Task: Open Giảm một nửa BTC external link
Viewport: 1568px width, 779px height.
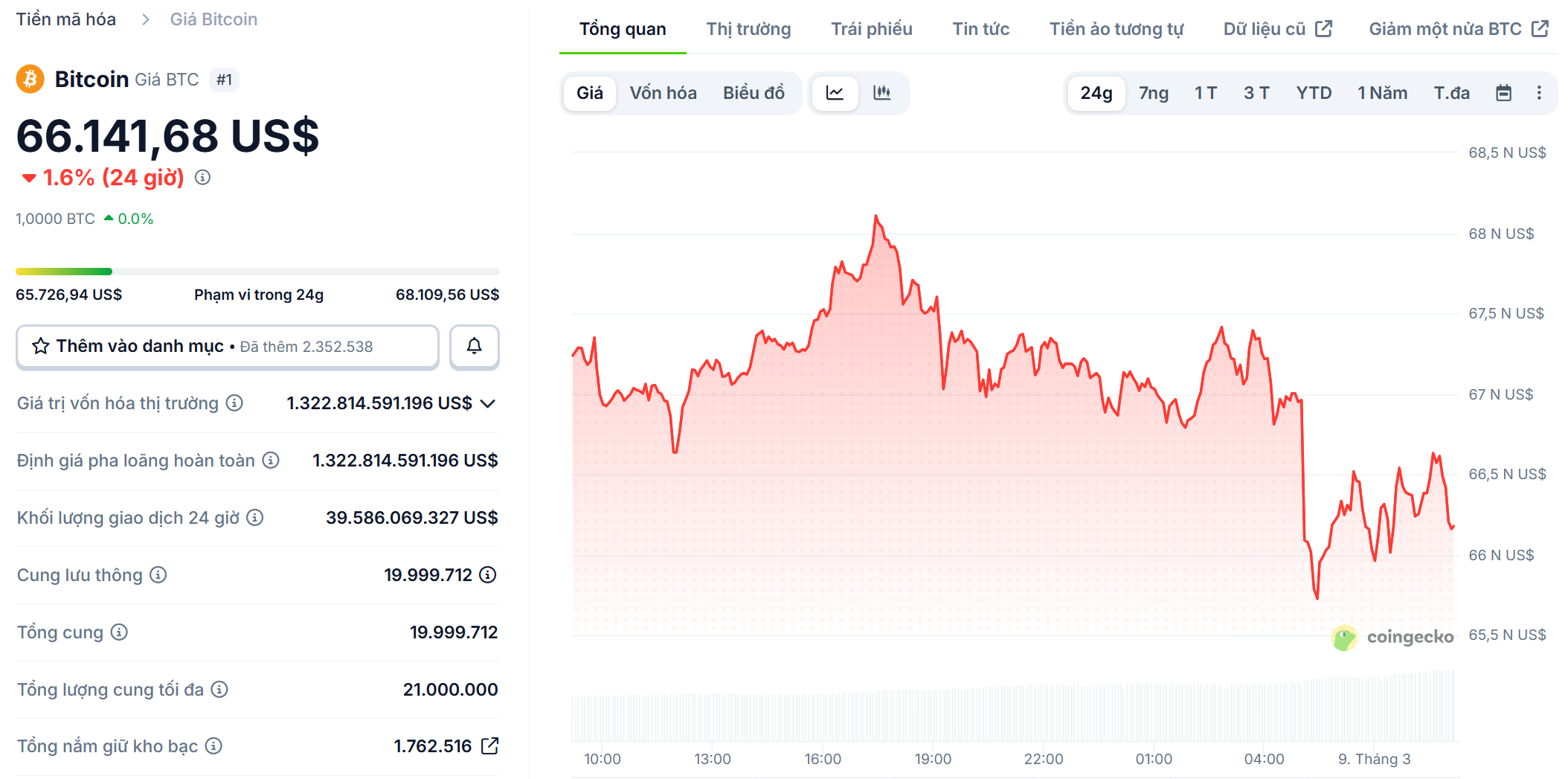Action: coord(1445,28)
